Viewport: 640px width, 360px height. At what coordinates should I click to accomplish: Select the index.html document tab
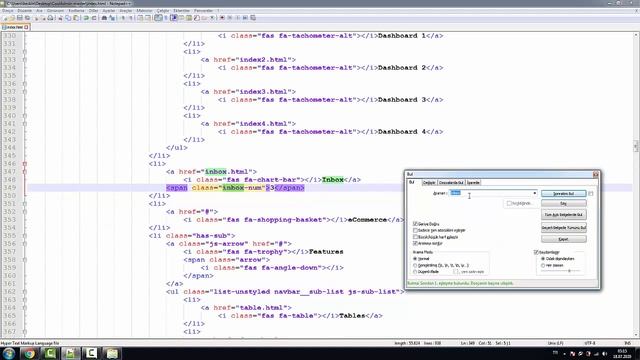coord(15,27)
